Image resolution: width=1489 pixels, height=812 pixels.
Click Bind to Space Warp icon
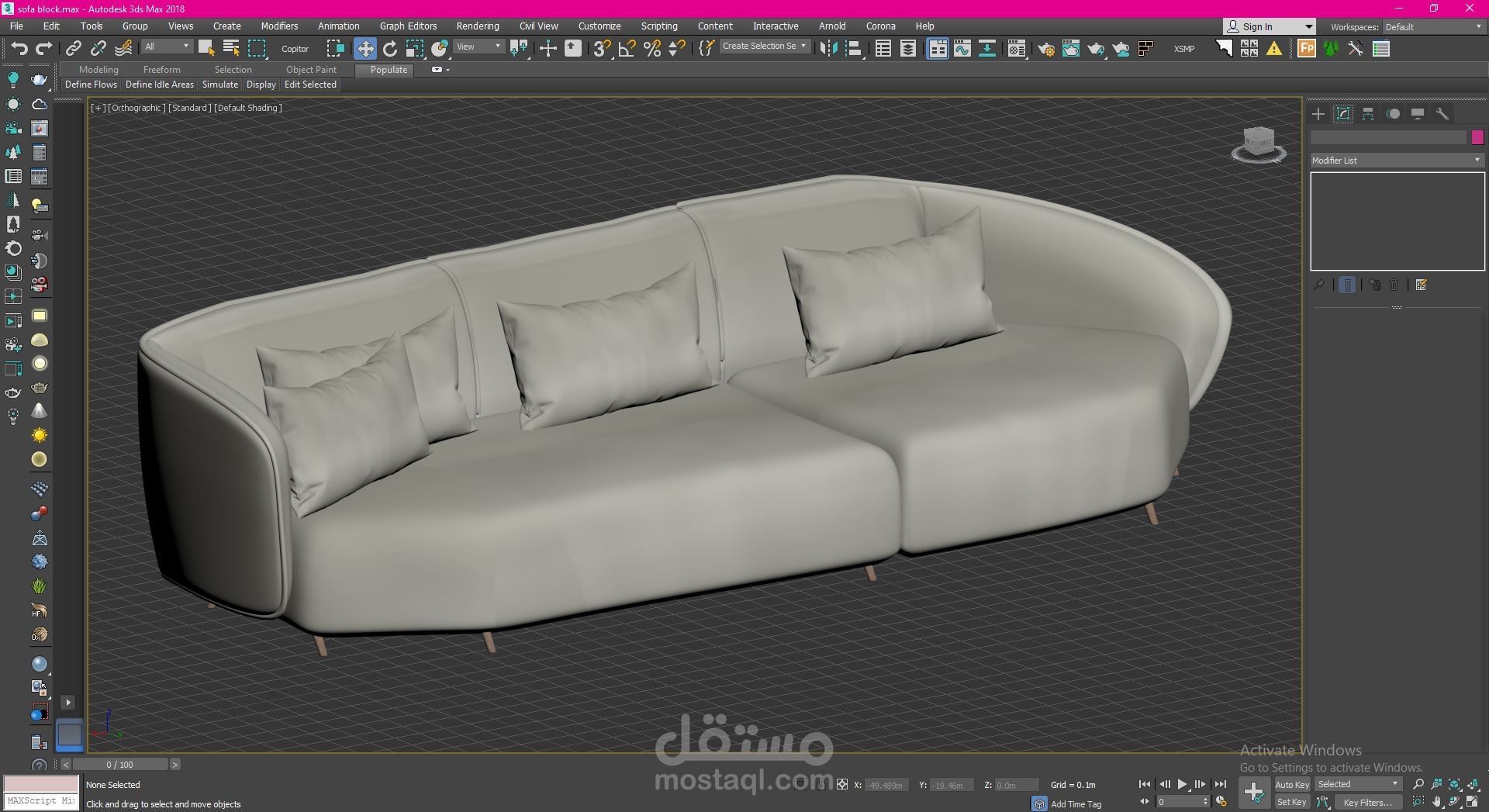[123, 49]
